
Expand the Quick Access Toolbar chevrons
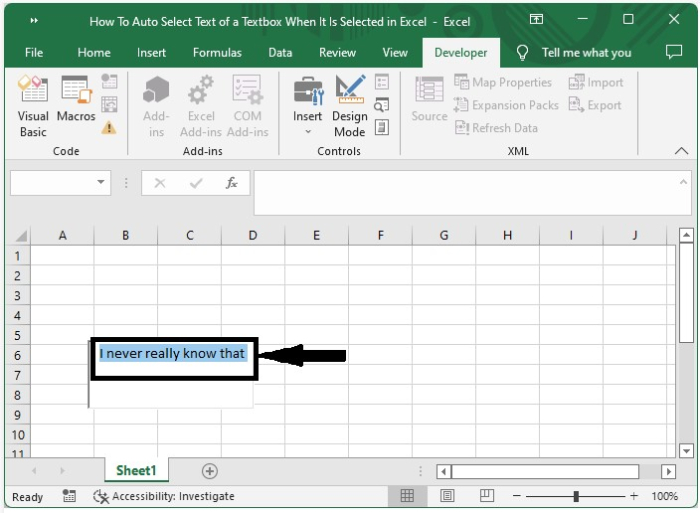34,20
